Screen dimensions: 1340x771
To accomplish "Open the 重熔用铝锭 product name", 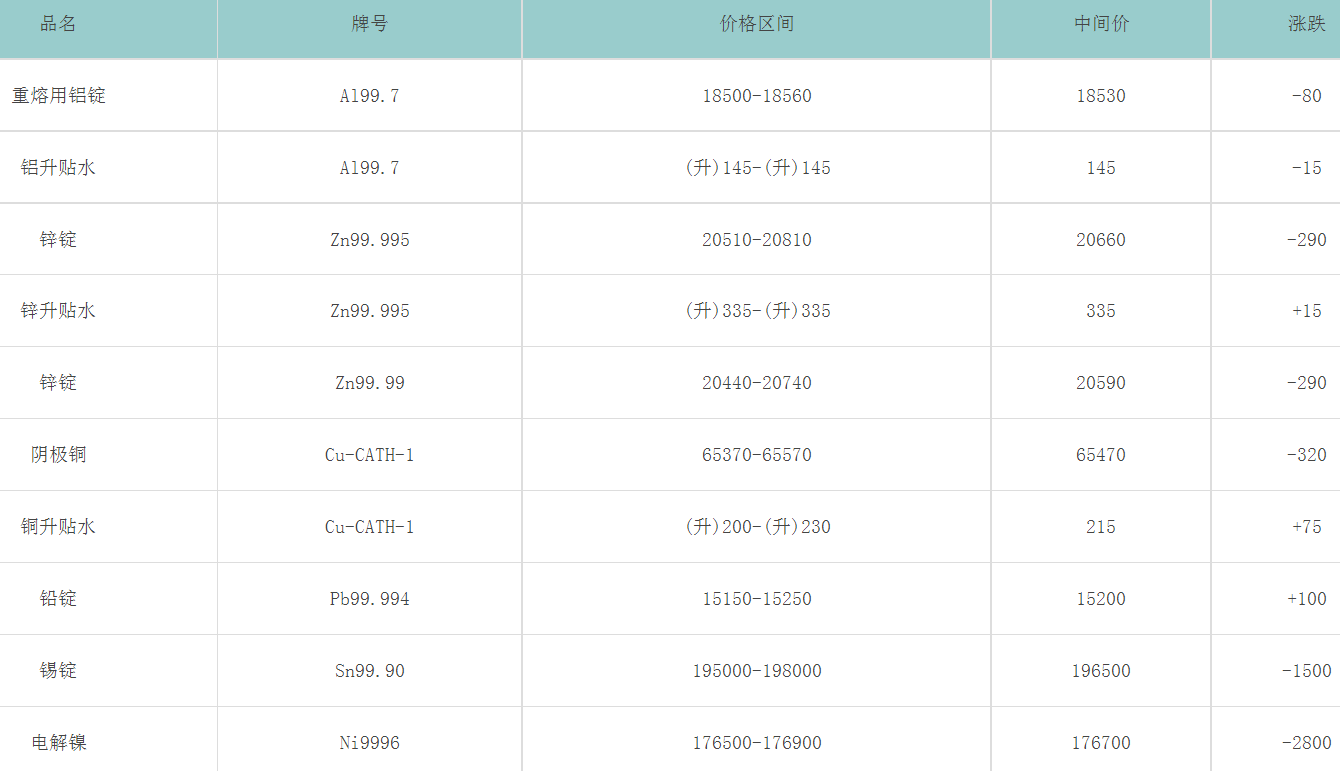I will coord(58,96).
